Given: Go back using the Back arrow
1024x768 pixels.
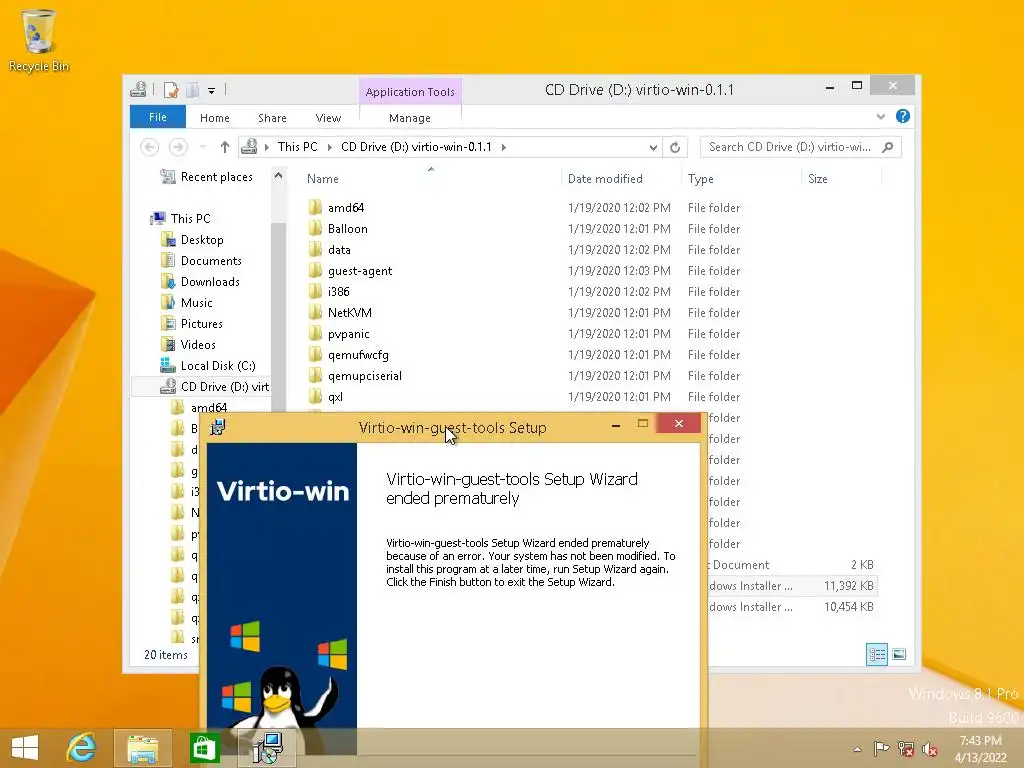Looking at the screenshot, I should point(150,147).
